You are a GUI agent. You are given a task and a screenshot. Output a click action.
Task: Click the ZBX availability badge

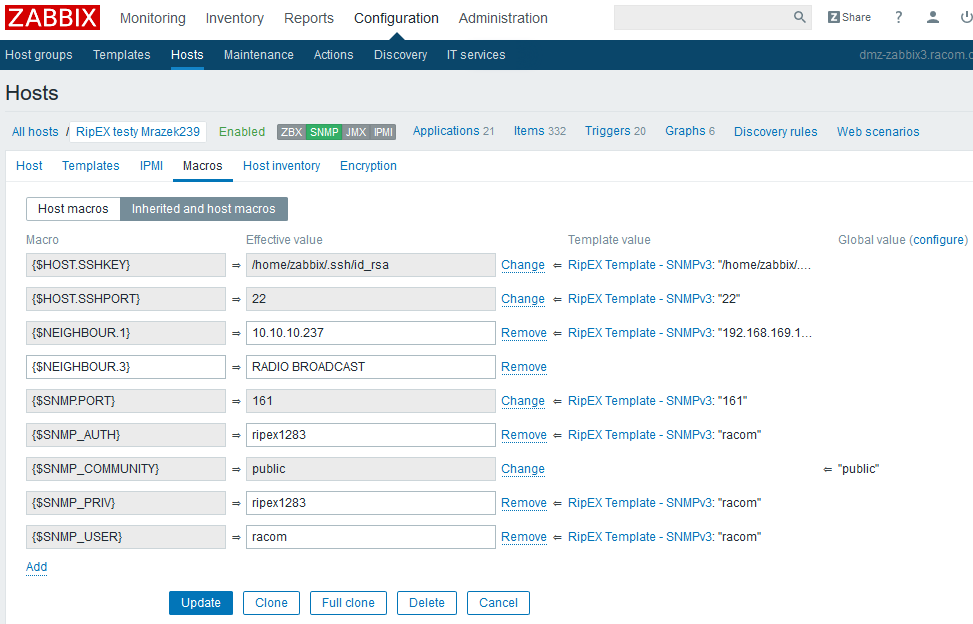click(291, 131)
